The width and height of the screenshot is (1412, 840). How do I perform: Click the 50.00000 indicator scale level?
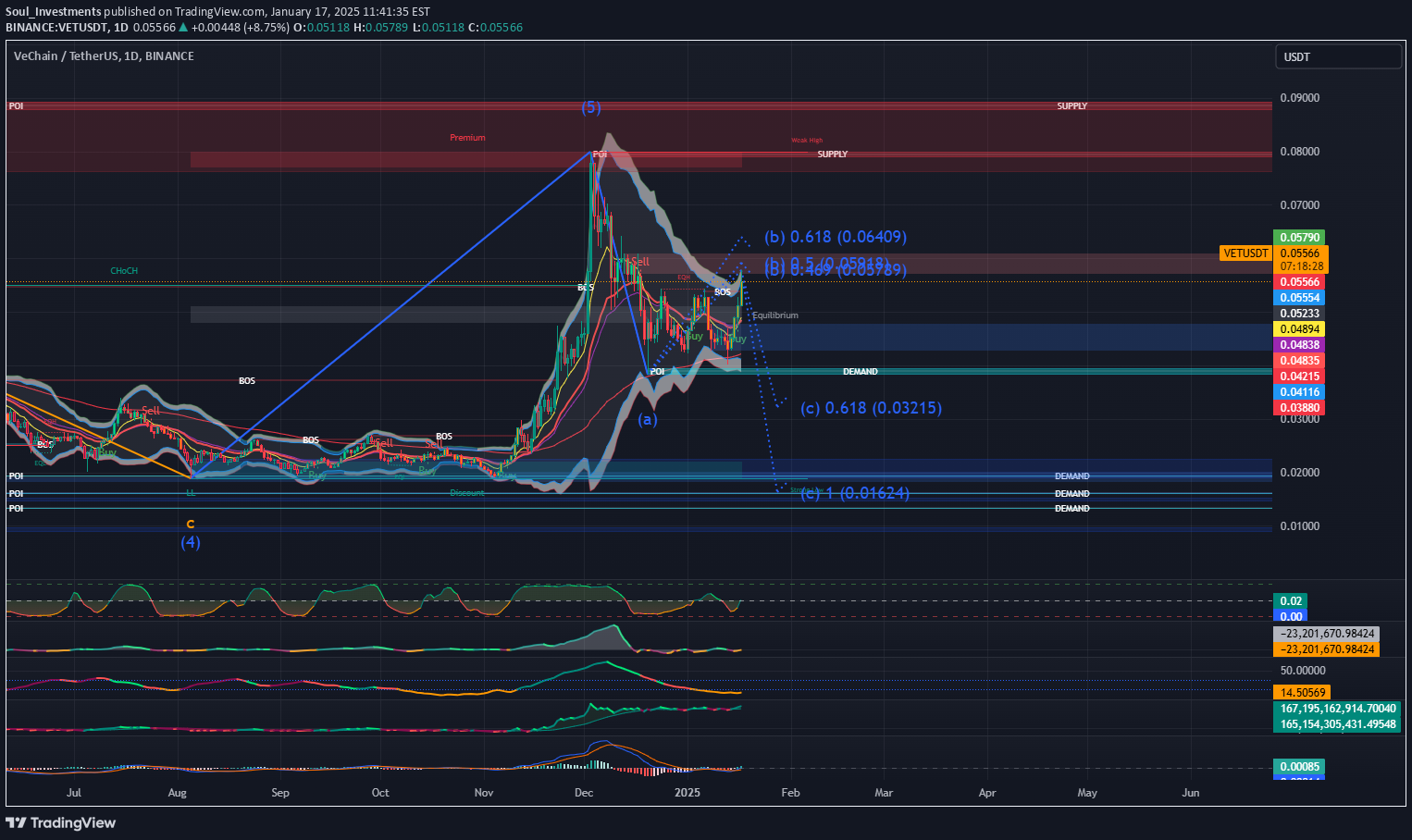point(1303,671)
